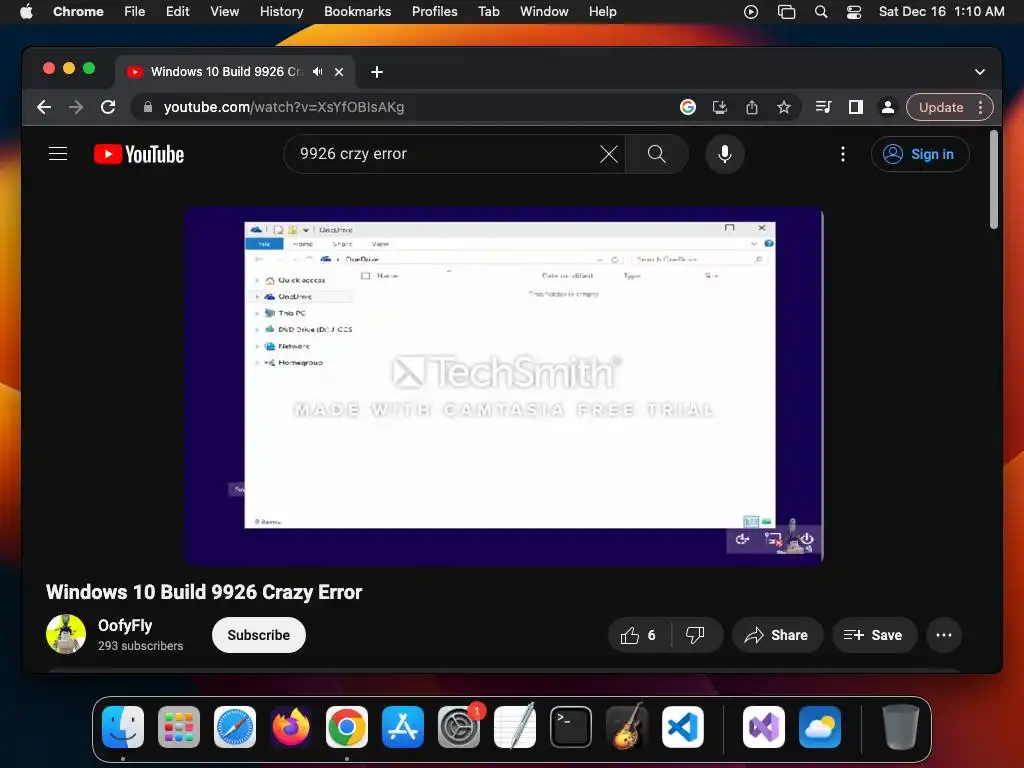Open Google icon in address bar

click(688, 107)
